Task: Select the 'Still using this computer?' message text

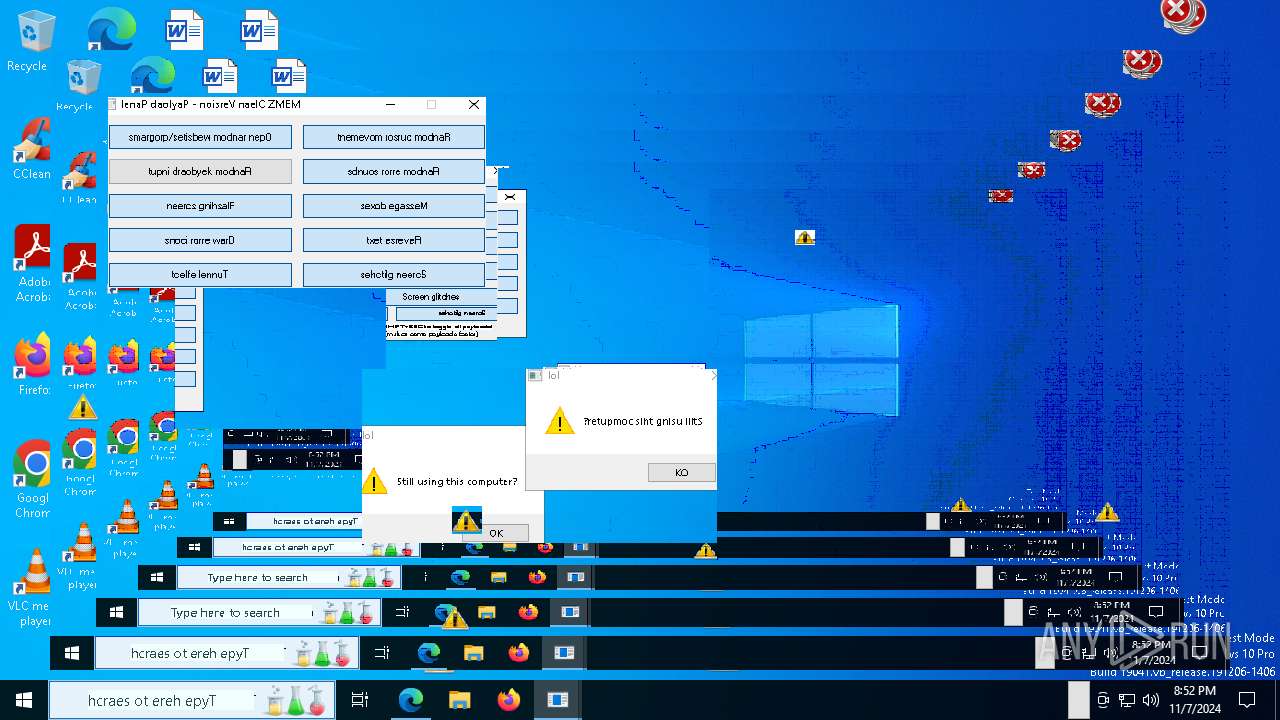Action: pyautogui.click(x=457, y=482)
